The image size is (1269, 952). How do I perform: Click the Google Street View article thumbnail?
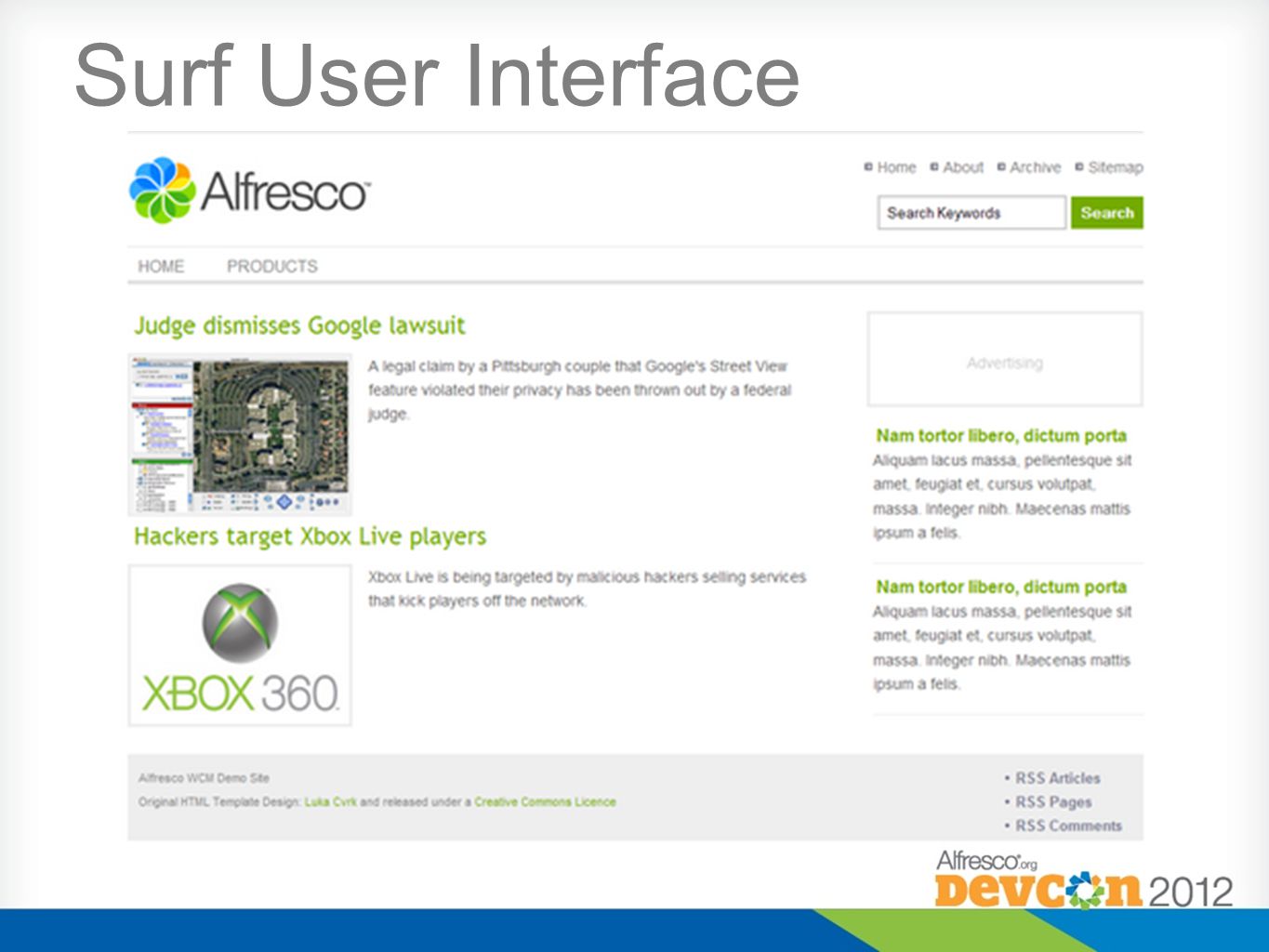click(240, 434)
